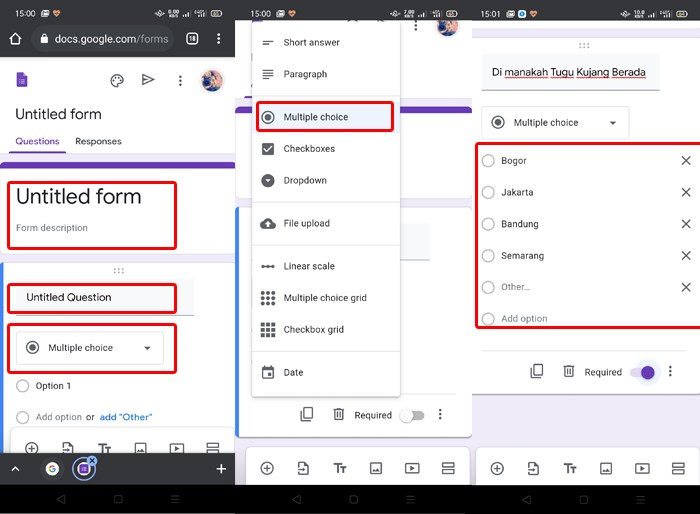This screenshot has width=700, height=514.
Task: Select the Option 1 radio button
Action: [22, 386]
